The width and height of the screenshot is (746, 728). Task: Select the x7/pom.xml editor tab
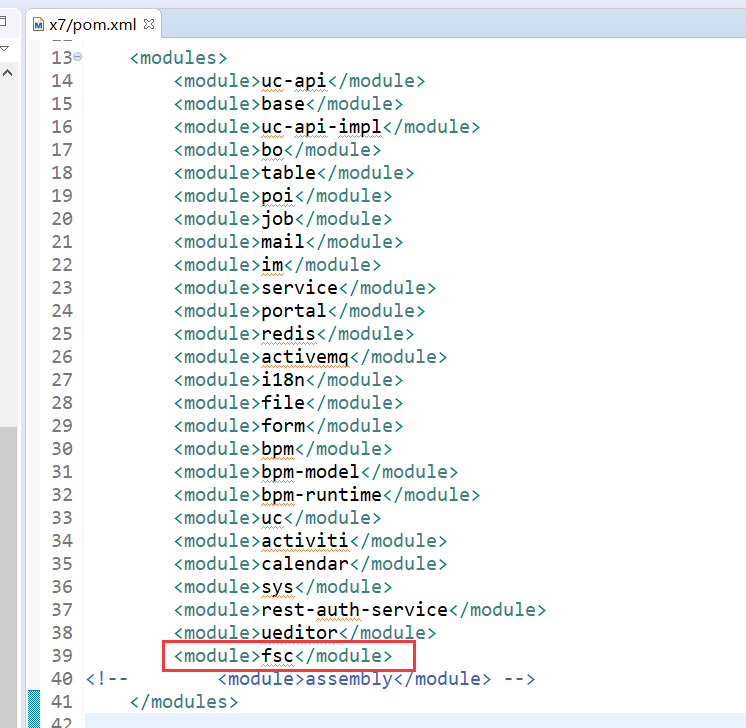[x=93, y=24]
